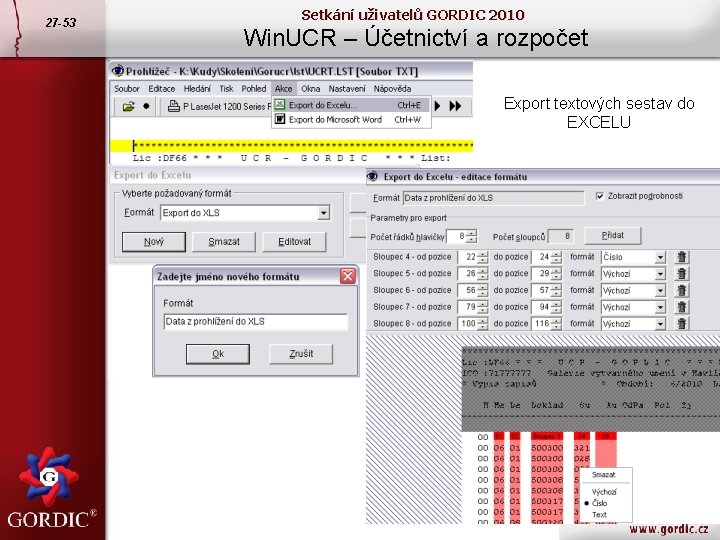Viewport: 720px width, 540px height.
Task: Open the Hledání menu
Action: coord(197,89)
